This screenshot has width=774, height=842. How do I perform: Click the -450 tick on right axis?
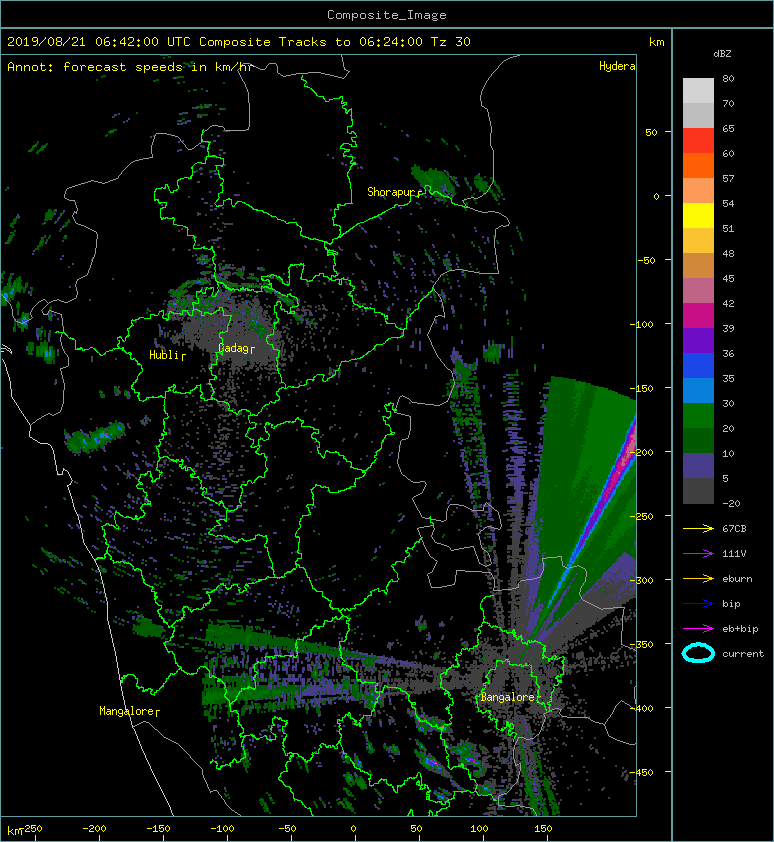pos(641,772)
